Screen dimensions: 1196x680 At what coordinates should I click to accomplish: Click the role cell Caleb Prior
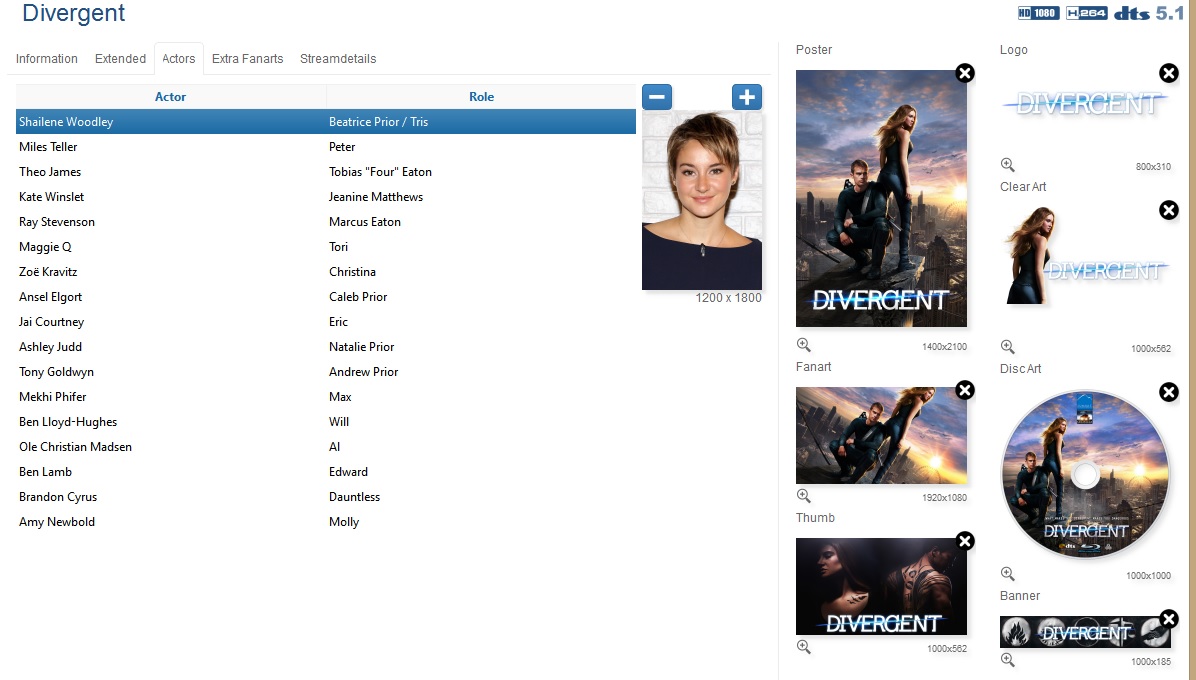[x=358, y=297]
